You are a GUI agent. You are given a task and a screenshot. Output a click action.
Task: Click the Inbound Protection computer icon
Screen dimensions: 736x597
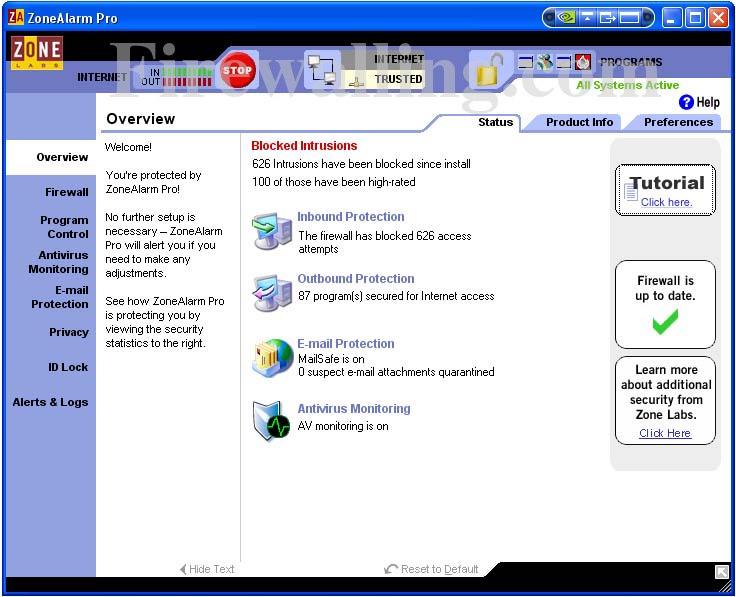(x=271, y=231)
